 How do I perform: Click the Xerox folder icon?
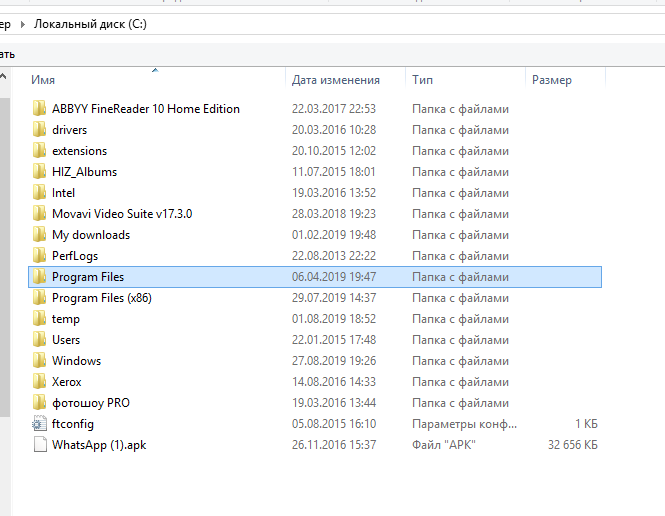coord(39,382)
